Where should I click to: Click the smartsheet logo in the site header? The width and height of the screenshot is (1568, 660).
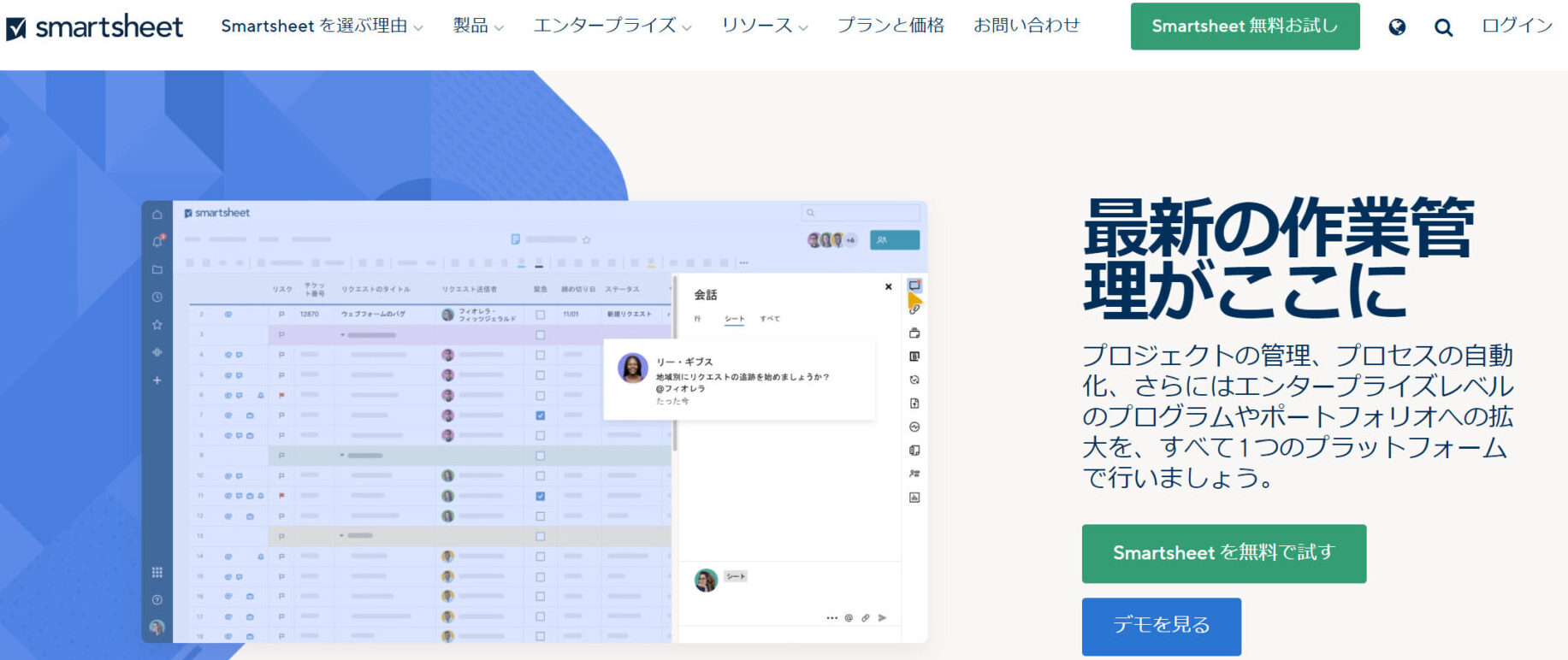94,27
